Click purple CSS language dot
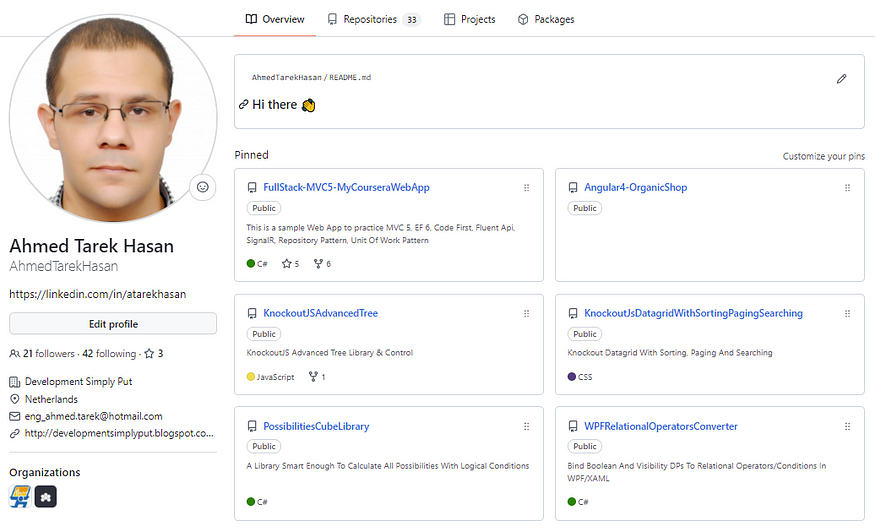This screenshot has width=875, height=531. tap(571, 376)
